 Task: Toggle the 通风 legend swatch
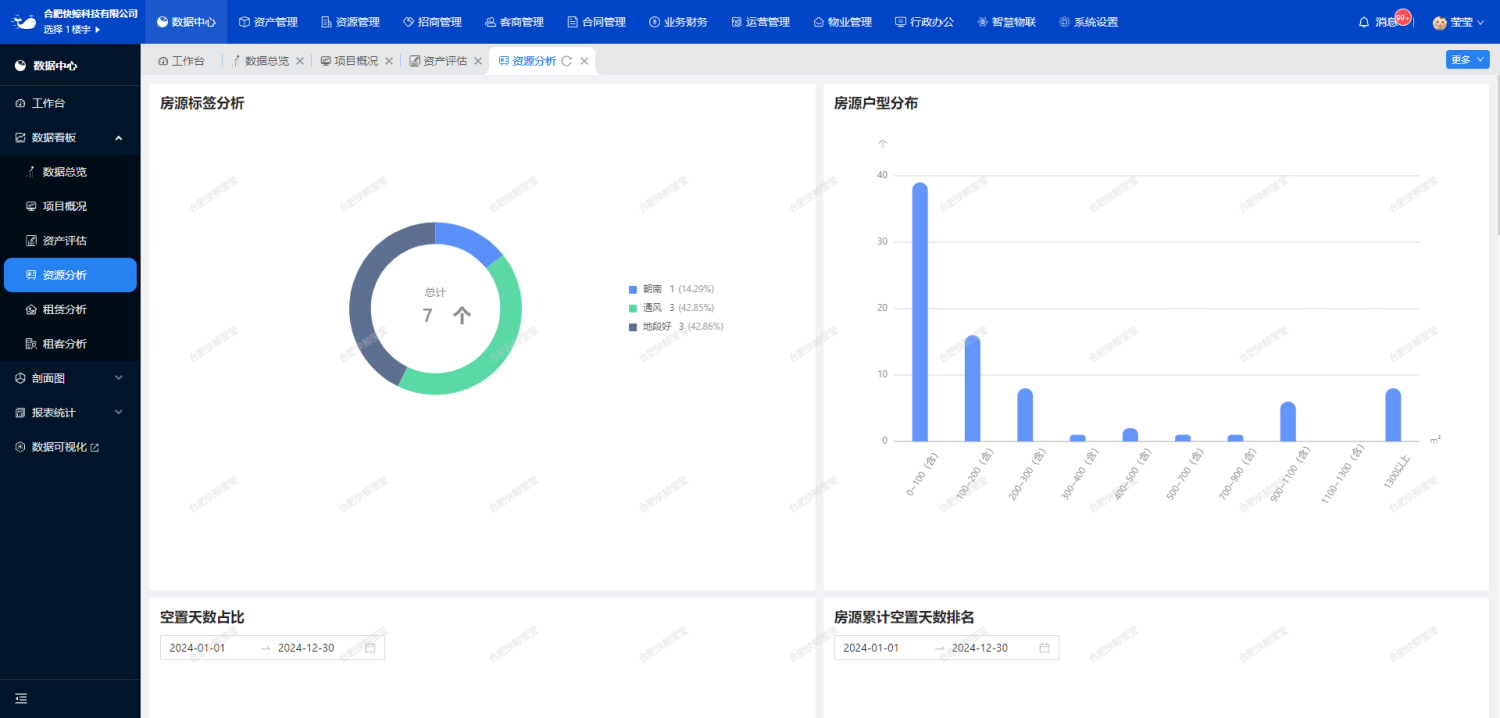tap(633, 308)
